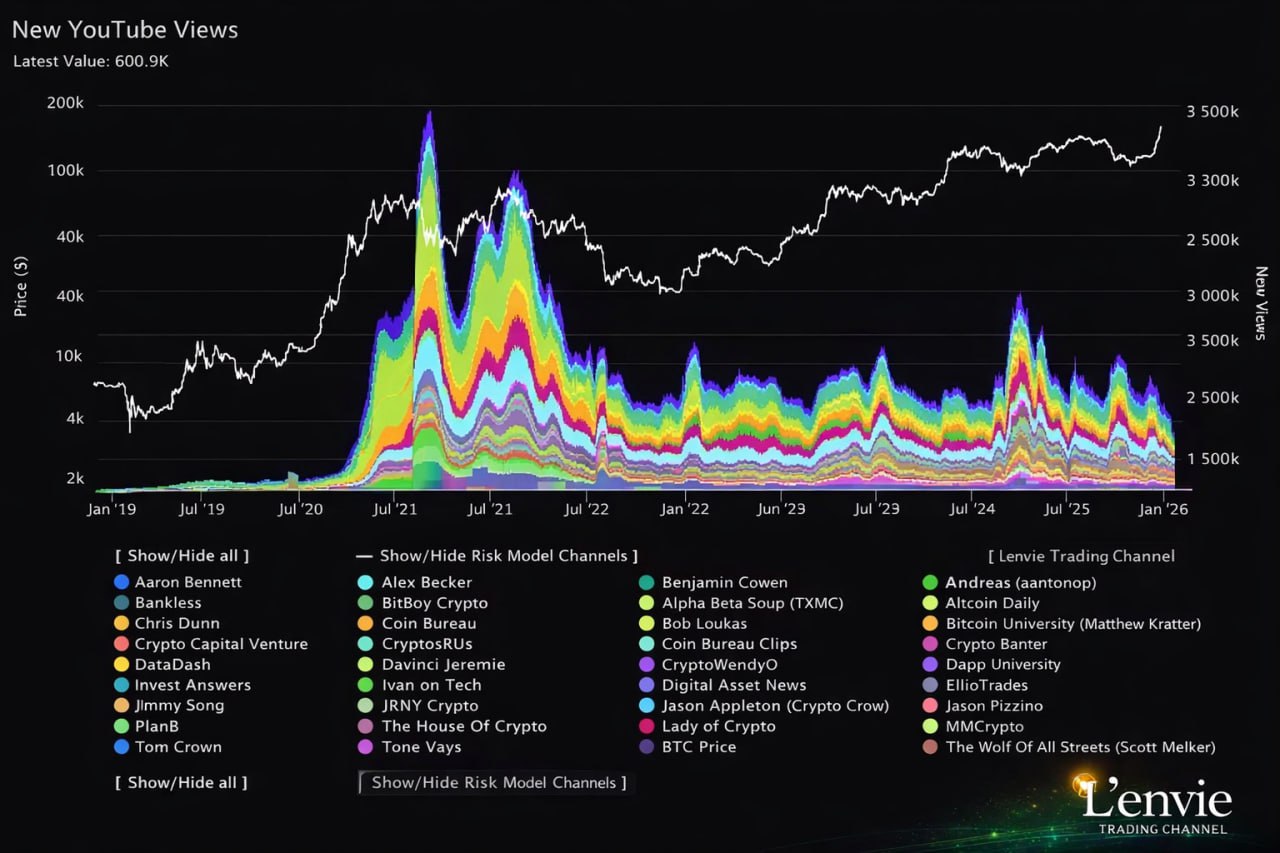Click the Lady of Crypto legend dot

646,726
